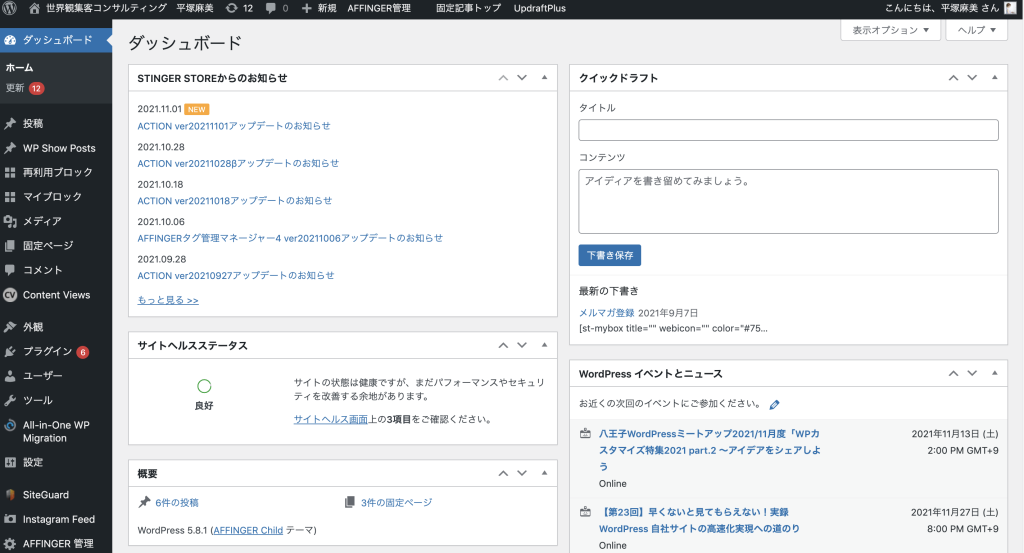The image size is (1024, 553).
Task: Click the マイブロック grid icon
Action: (10, 197)
